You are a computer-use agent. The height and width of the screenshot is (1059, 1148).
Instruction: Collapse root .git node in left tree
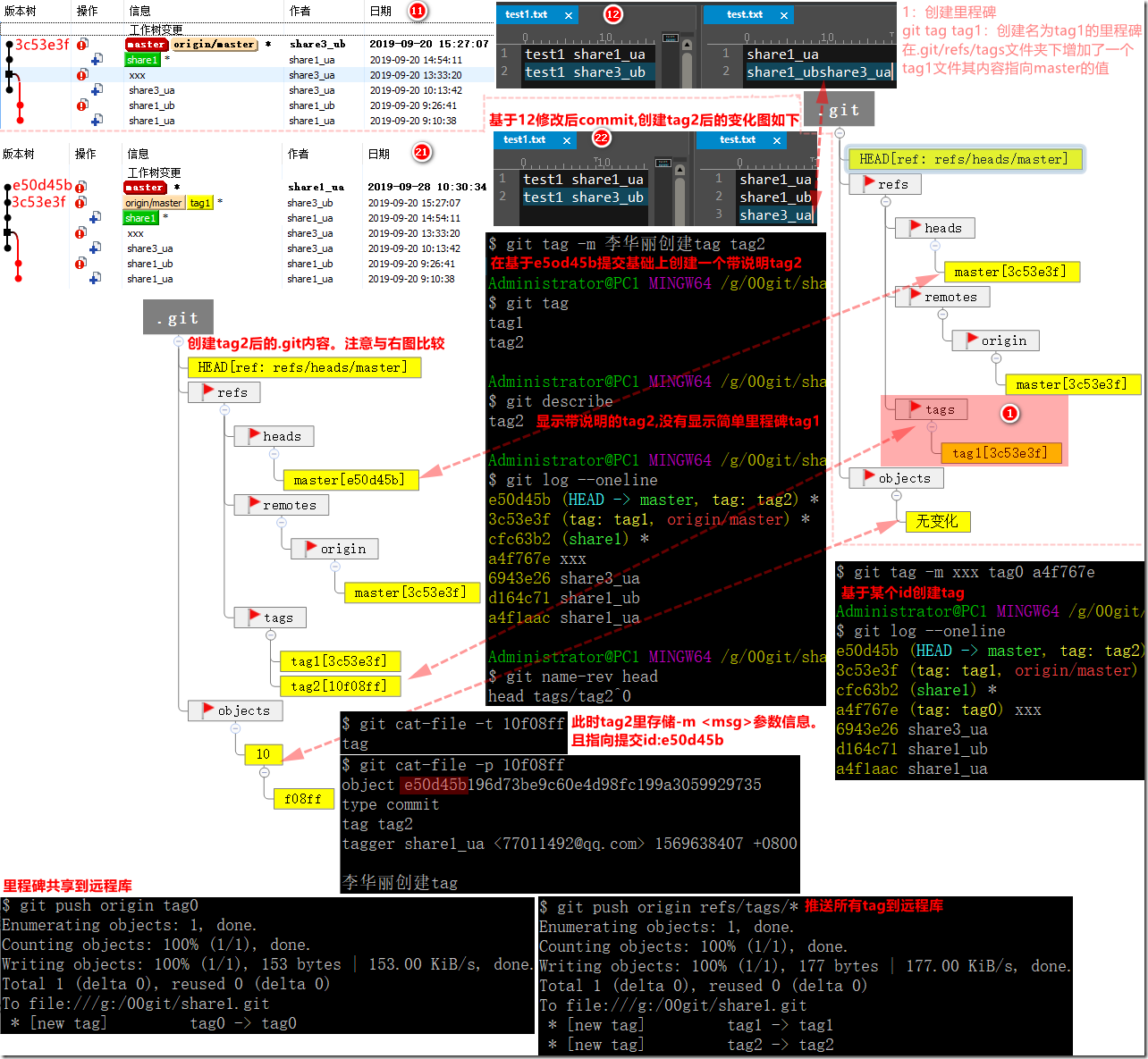click(x=178, y=341)
